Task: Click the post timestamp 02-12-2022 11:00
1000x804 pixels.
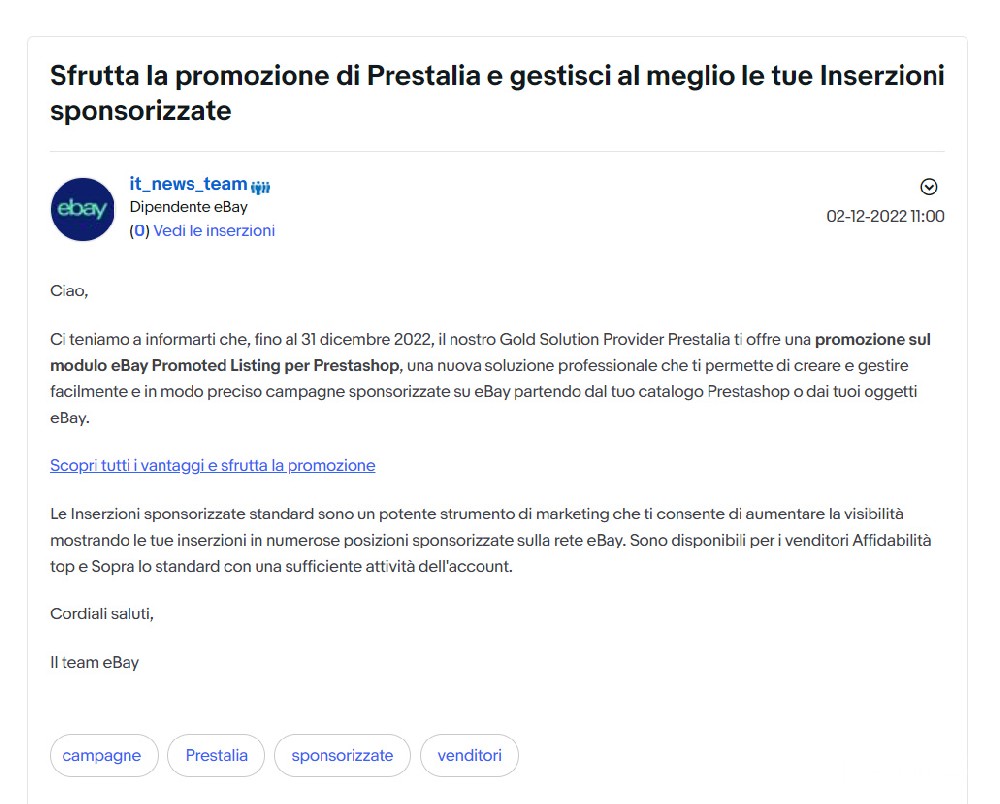Action: [x=885, y=216]
